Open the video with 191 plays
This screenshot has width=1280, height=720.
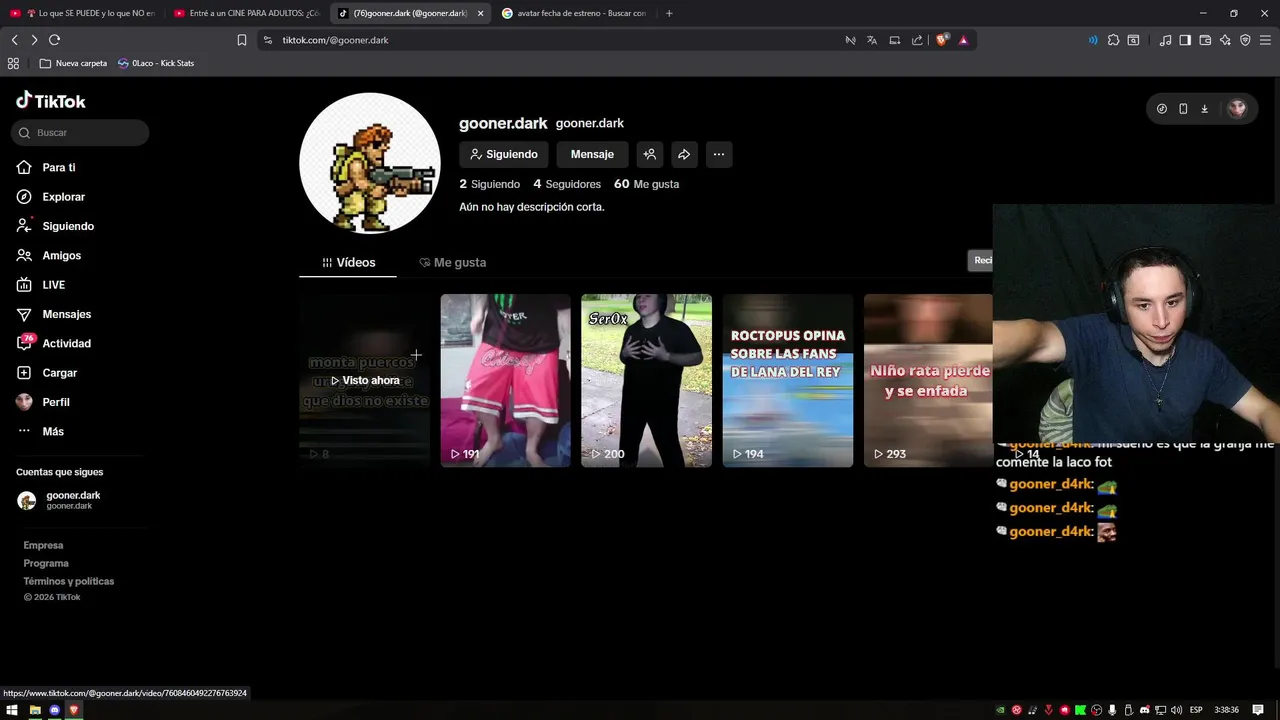coord(506,380)
